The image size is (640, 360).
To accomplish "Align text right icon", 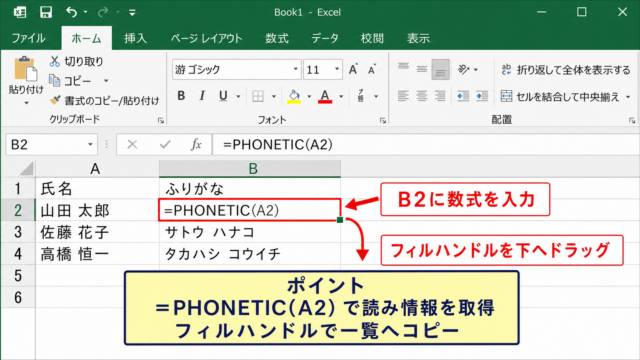I will coord(440,96).
